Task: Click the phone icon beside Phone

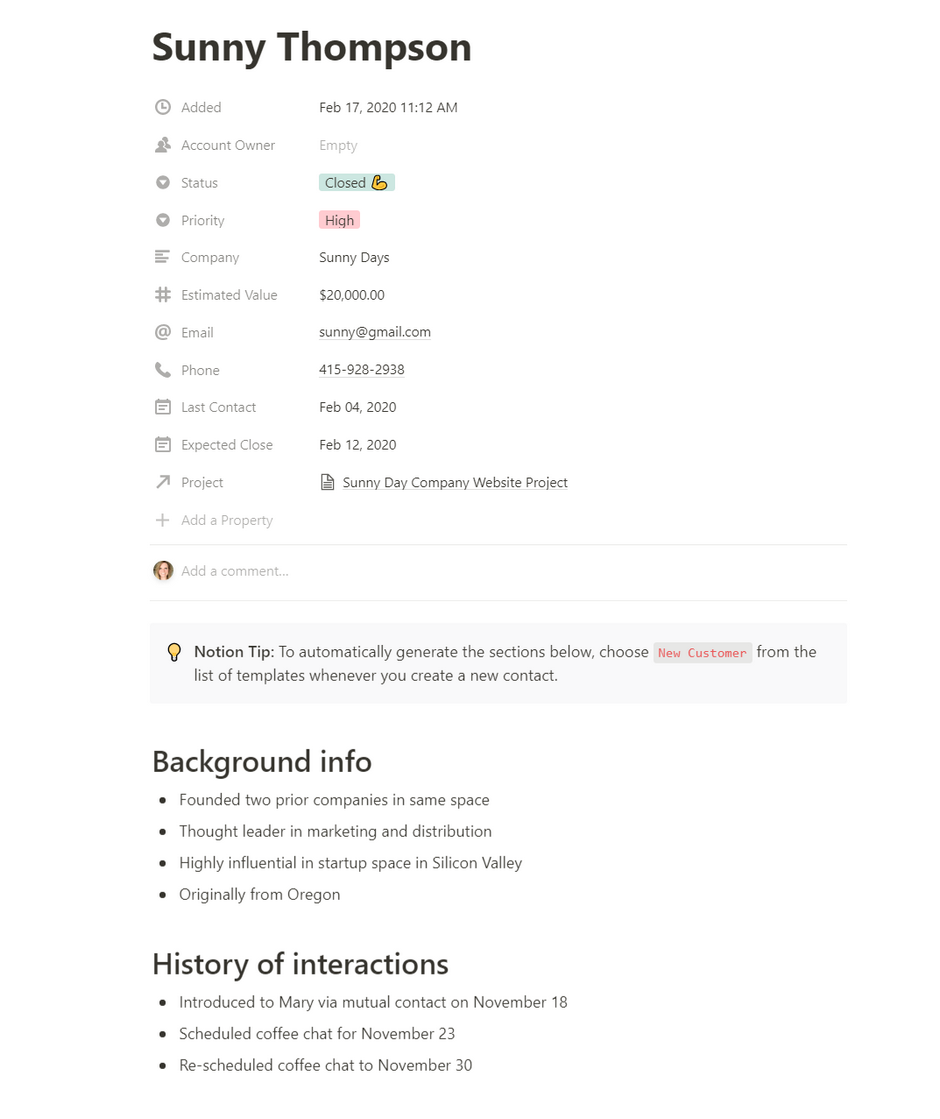Action: (163, 370)
